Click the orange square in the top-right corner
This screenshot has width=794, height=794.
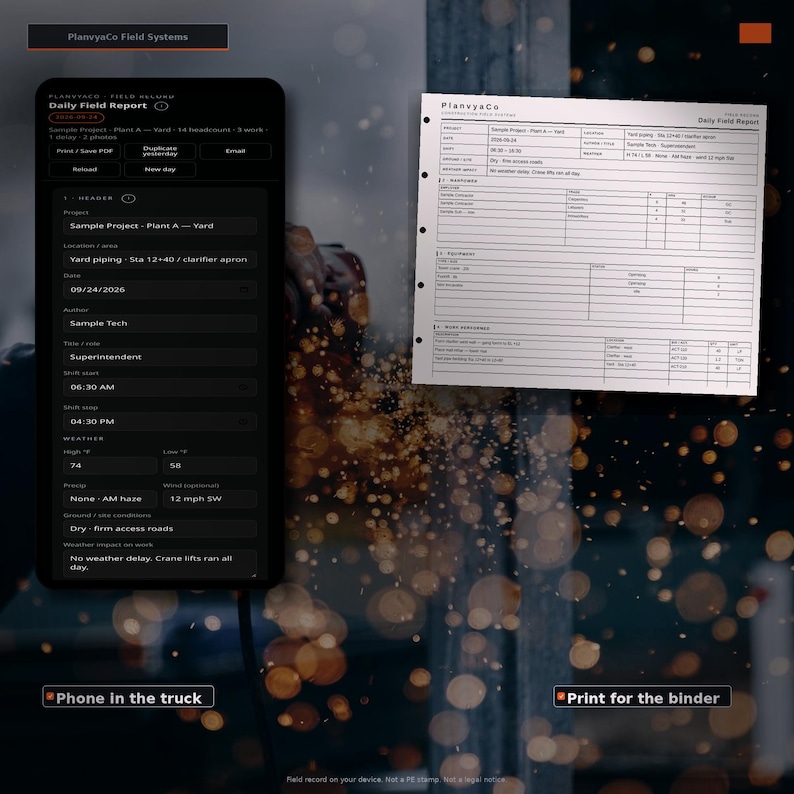tap(755, 33)
